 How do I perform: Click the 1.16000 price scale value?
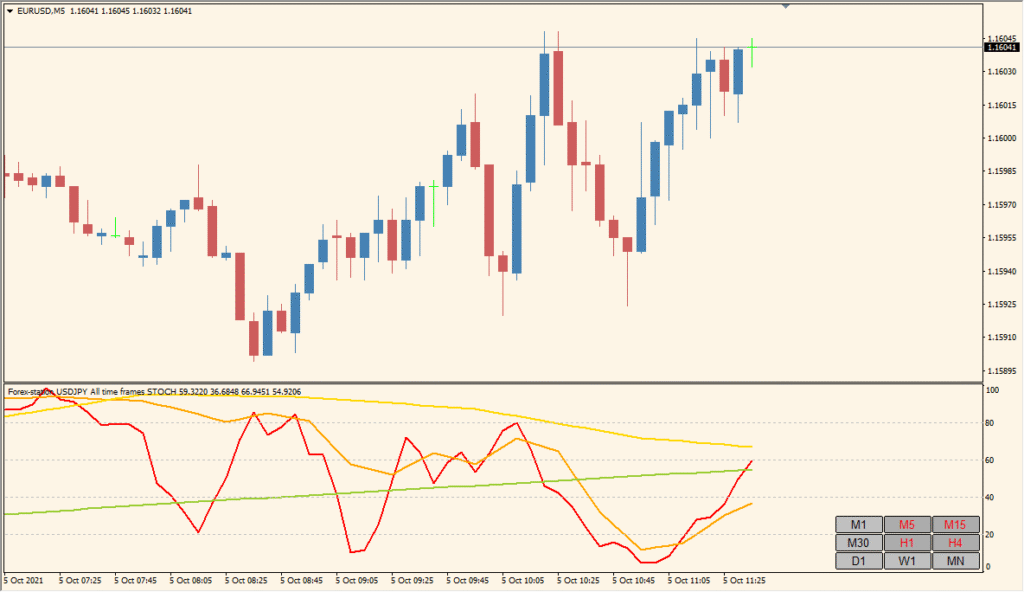(x=1002, y=138)
